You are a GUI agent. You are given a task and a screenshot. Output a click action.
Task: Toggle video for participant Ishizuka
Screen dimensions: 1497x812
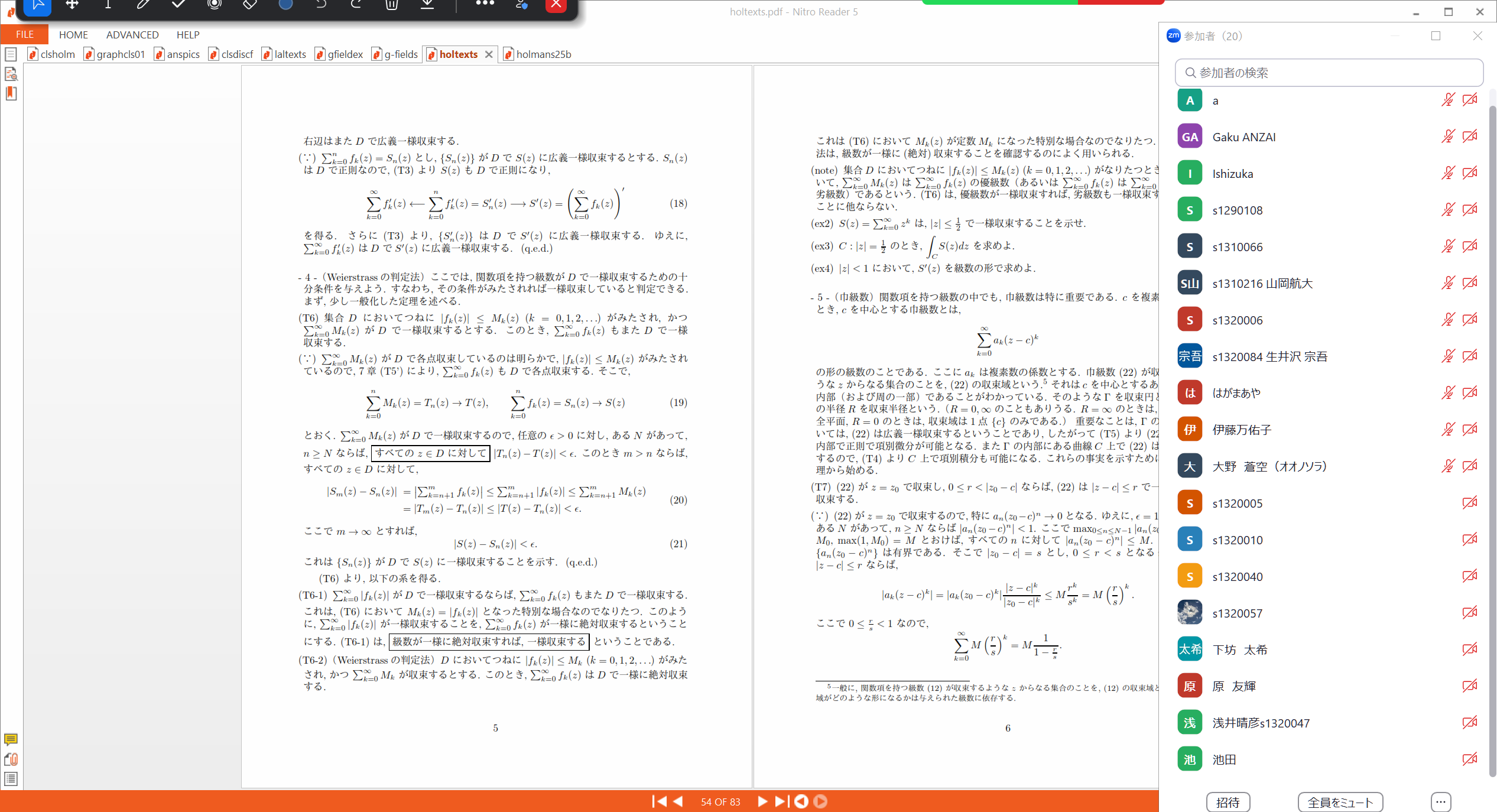coord(1470,173)
